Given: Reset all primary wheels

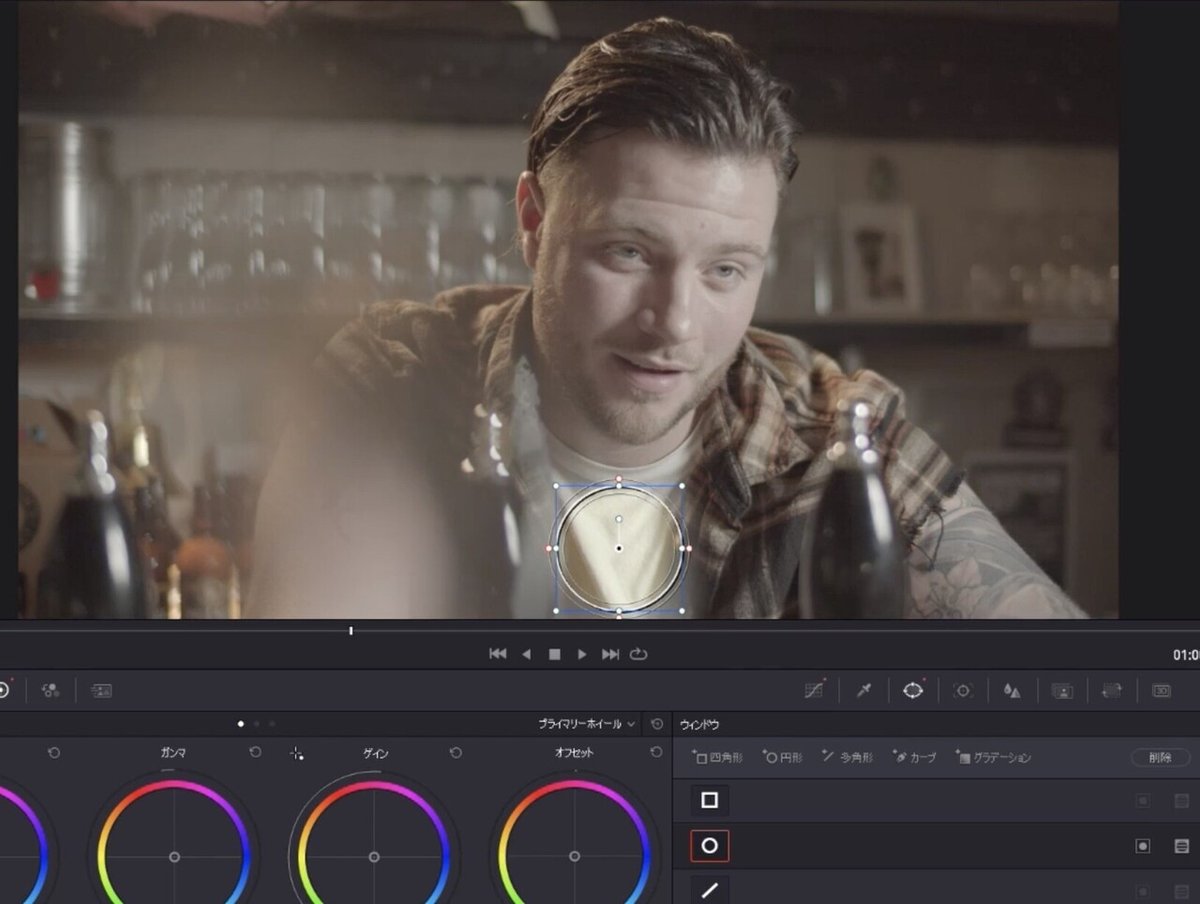Looking at the screenshot, I should tap(657, 723).
